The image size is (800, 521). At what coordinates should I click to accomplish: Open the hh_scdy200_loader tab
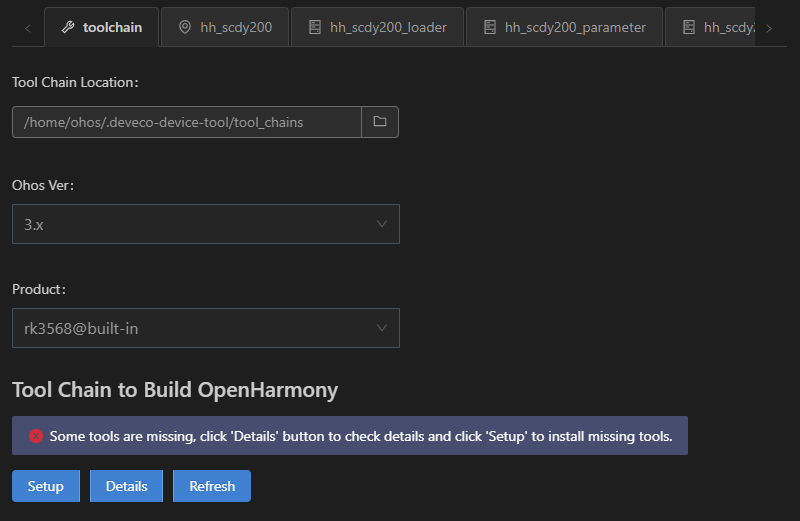[x=378, y=27]
